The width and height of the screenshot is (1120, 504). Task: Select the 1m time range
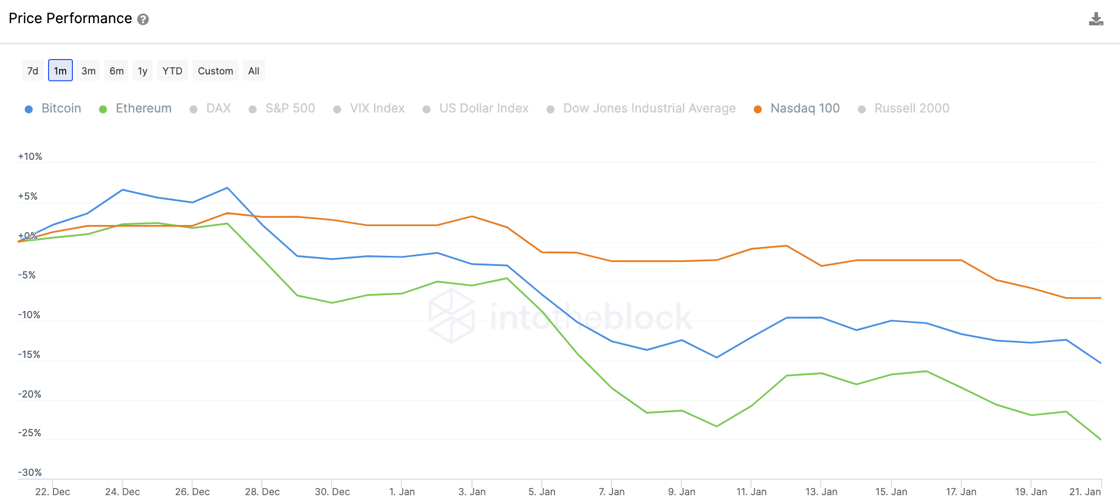click(x=61, y=71)
